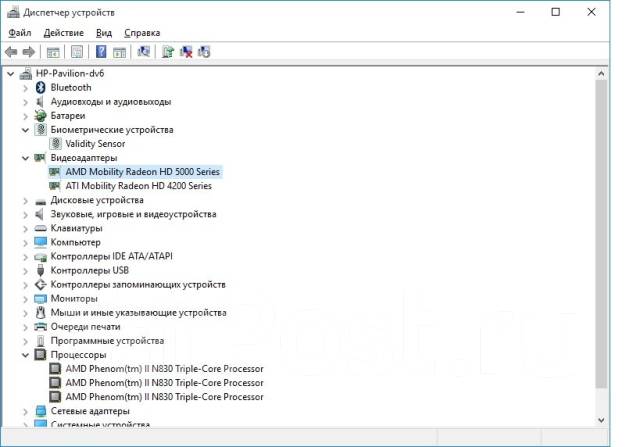Click the Back arrow toolbar button
This screenshot has width=640, height=447.
pyautogui.click(x=11, y=52)
